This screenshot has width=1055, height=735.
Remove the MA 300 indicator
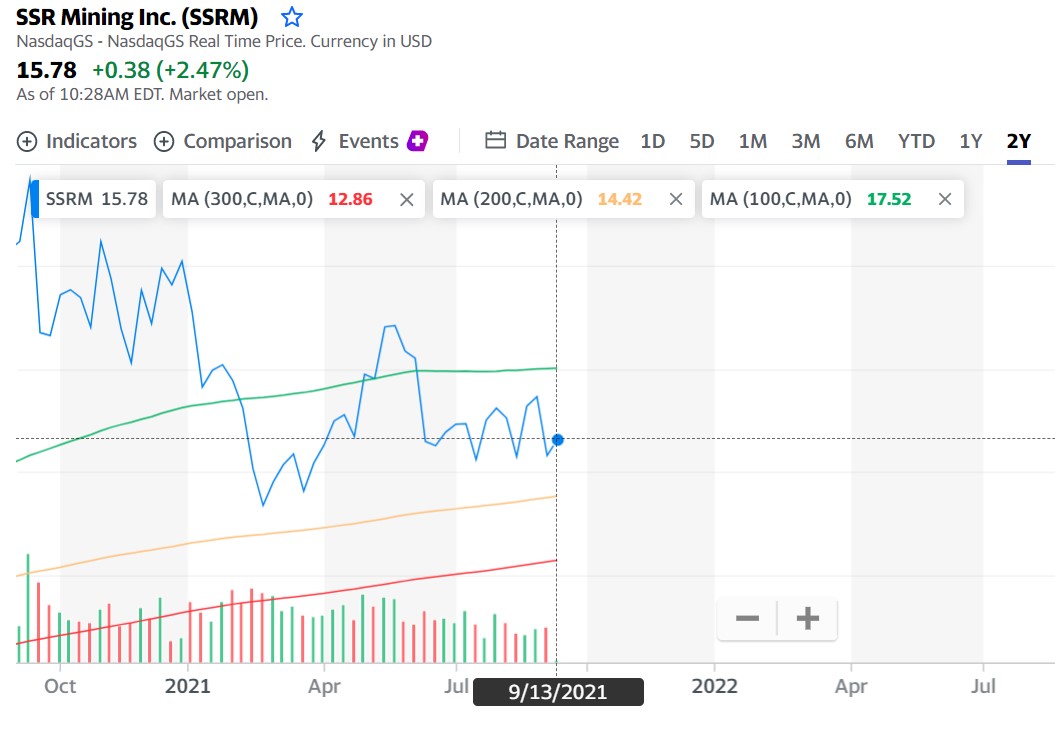tap(406, 199)
